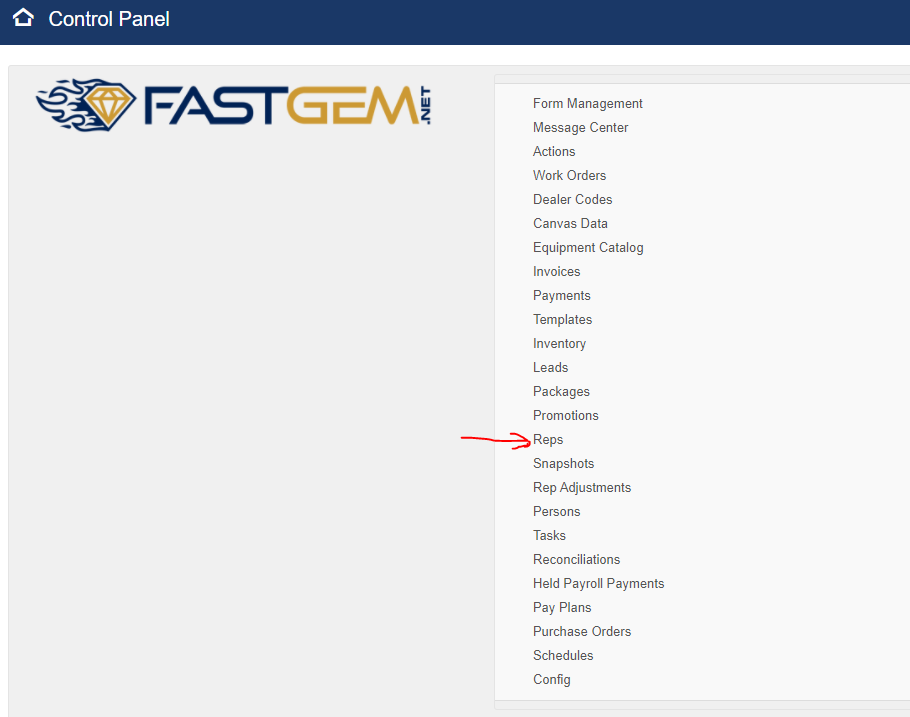This screenshot has height=717, width=910.
Task: Open Leads
Action: (x=550, y=367)
